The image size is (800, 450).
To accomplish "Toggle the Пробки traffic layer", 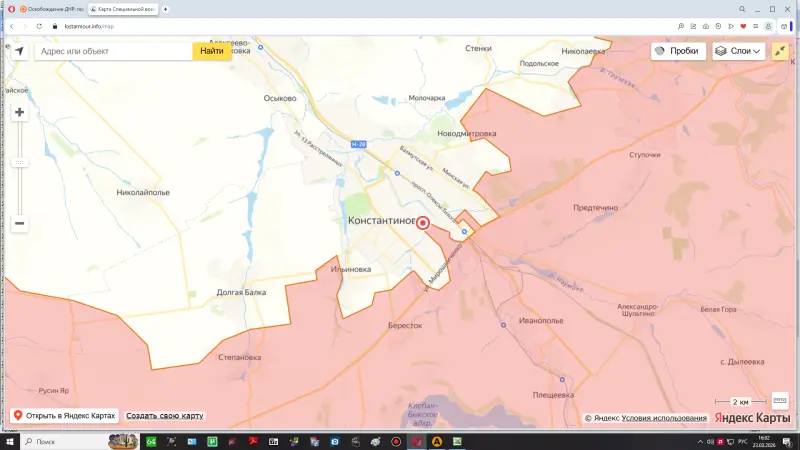I will 677,51.
